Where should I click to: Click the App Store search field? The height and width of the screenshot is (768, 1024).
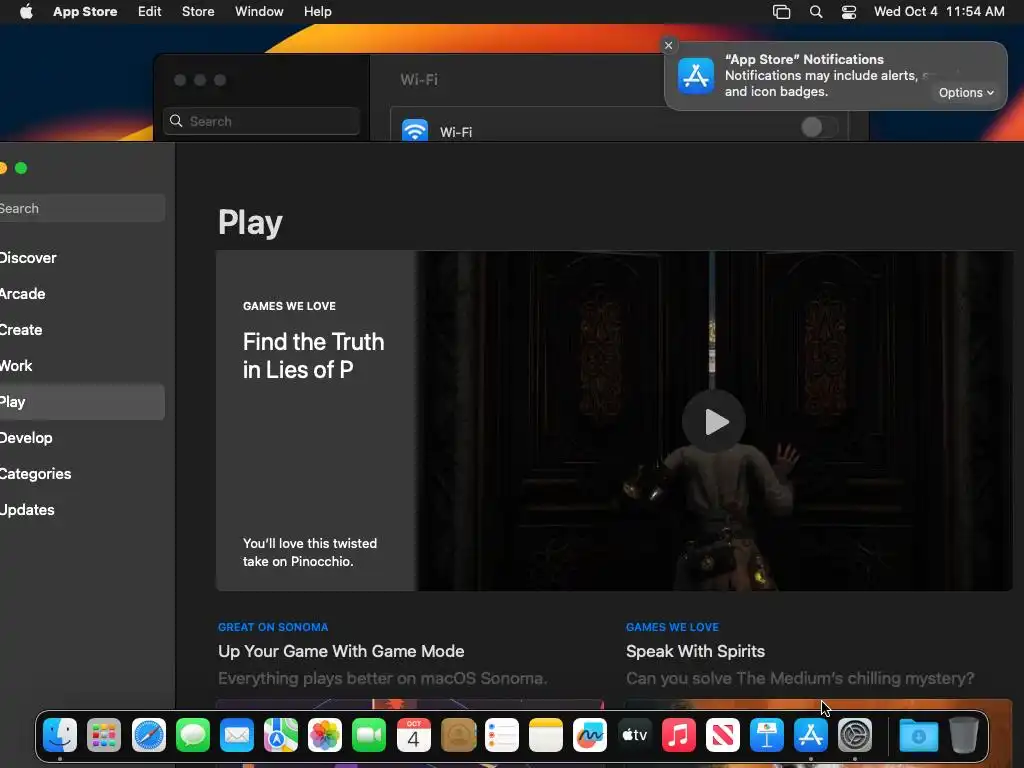coord(80,208)
